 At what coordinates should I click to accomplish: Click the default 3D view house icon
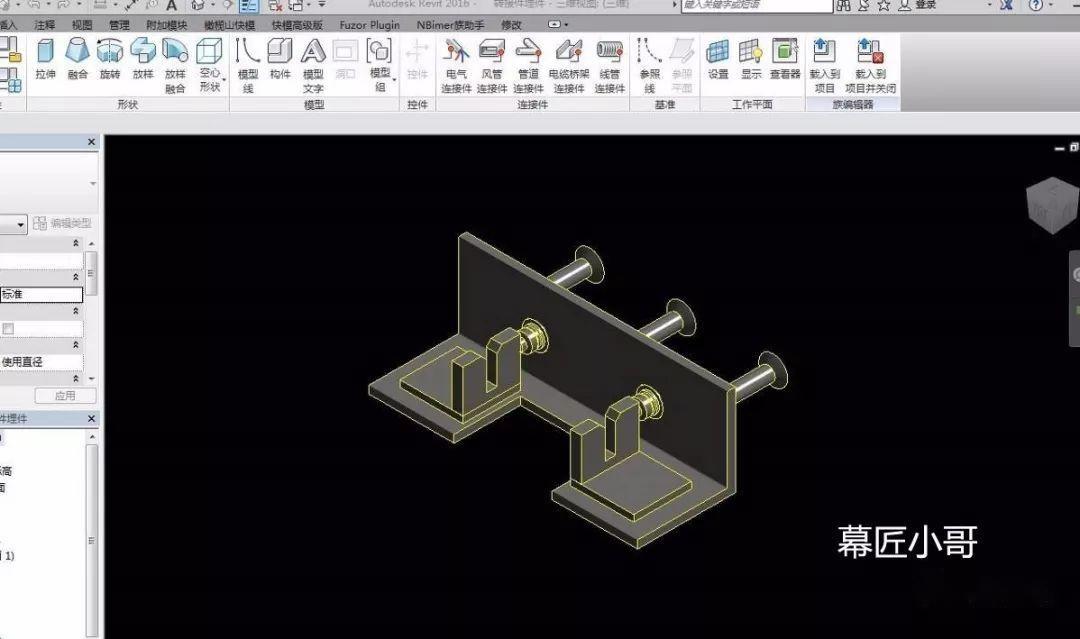click(198, 6)
